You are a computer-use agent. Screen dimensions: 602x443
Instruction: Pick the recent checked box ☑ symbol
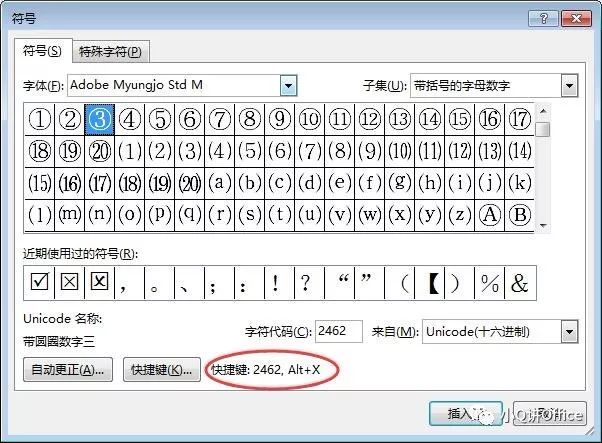tap(39, 283)
